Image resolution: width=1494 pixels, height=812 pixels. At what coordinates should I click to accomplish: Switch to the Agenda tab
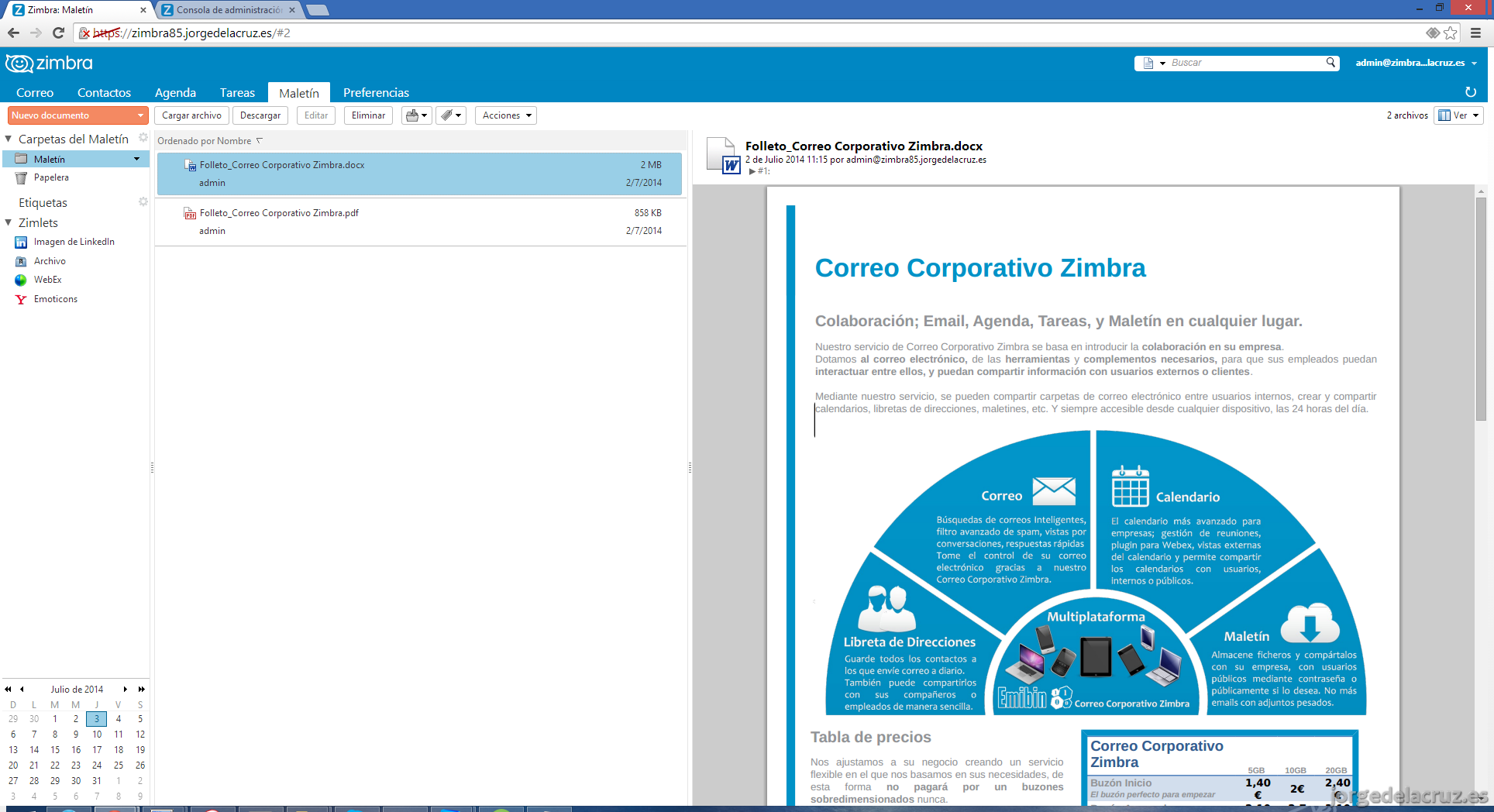(175, 92)
